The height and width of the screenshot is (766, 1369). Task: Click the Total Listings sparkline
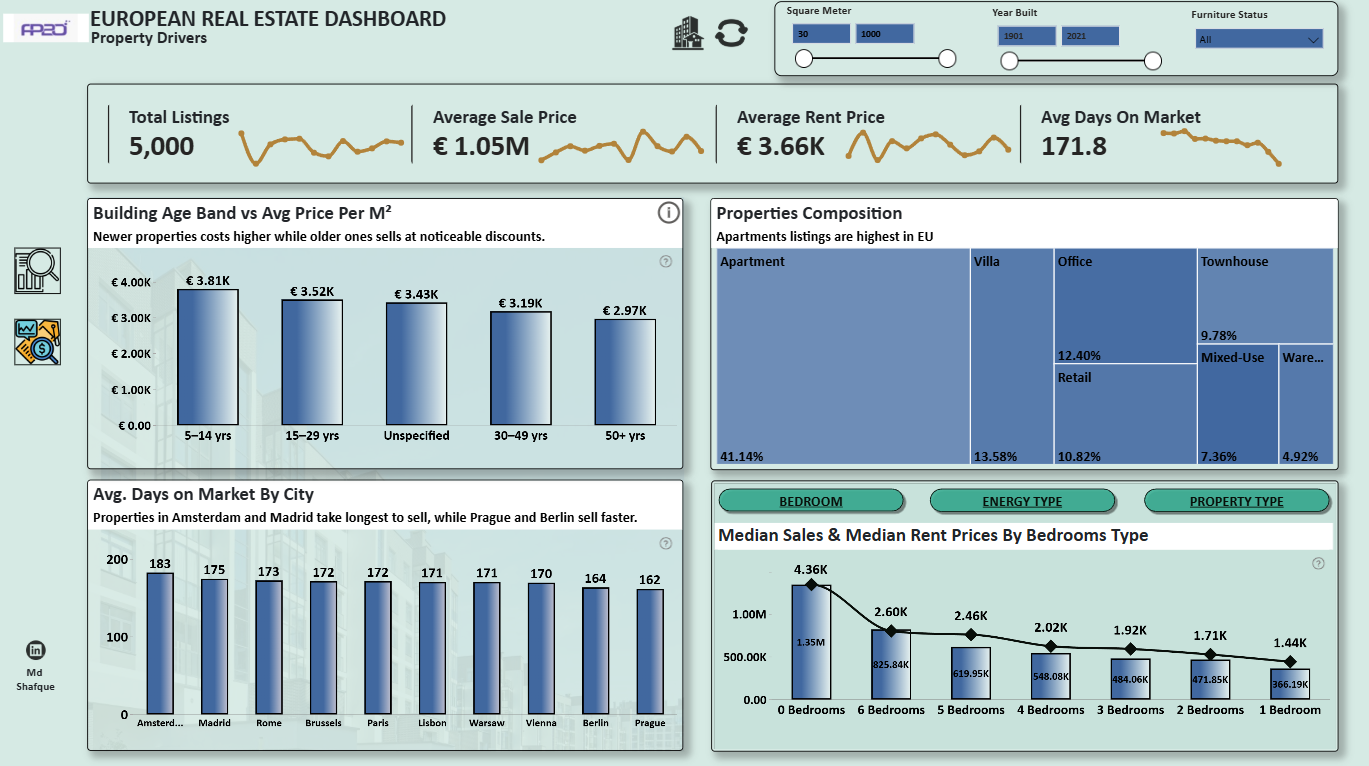(x=322, y=148)
